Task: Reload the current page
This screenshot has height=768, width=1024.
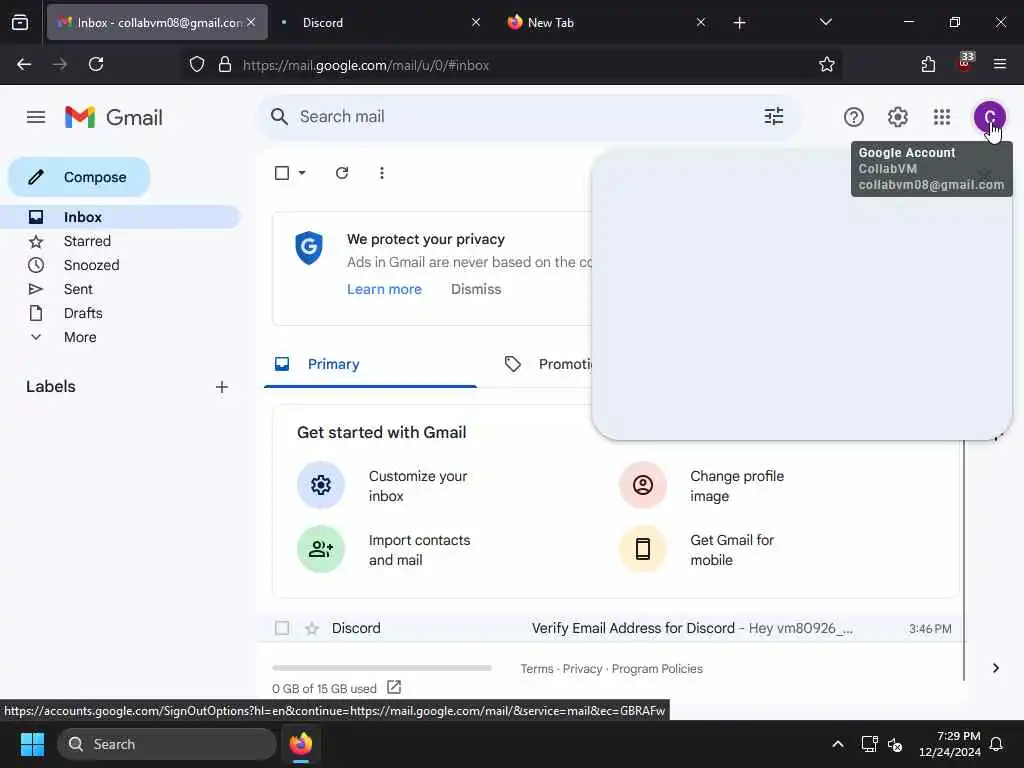Action: (96, 64)
